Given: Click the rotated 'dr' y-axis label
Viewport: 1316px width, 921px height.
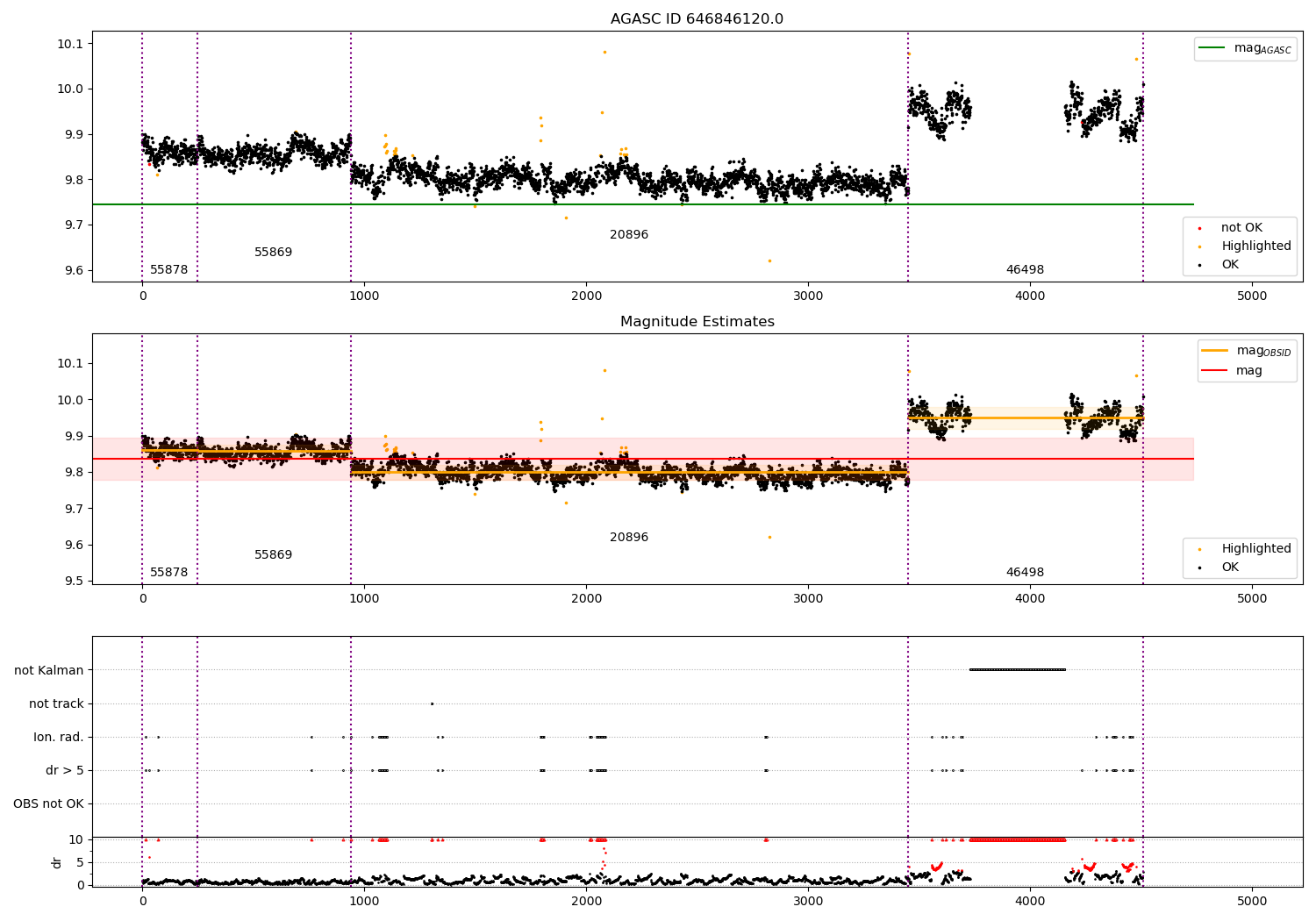Looking at the screenshot, I should pyautogui.click(x=57, y=862).
